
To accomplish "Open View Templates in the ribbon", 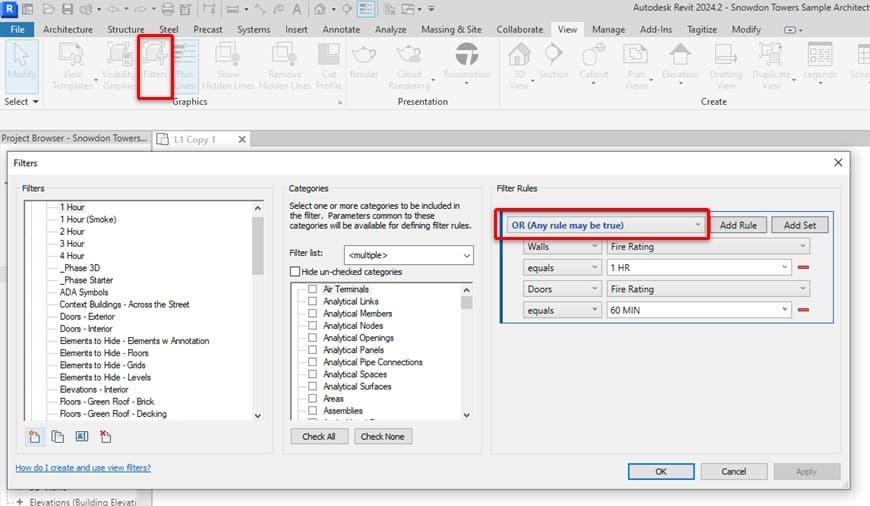I will [73, 67].
